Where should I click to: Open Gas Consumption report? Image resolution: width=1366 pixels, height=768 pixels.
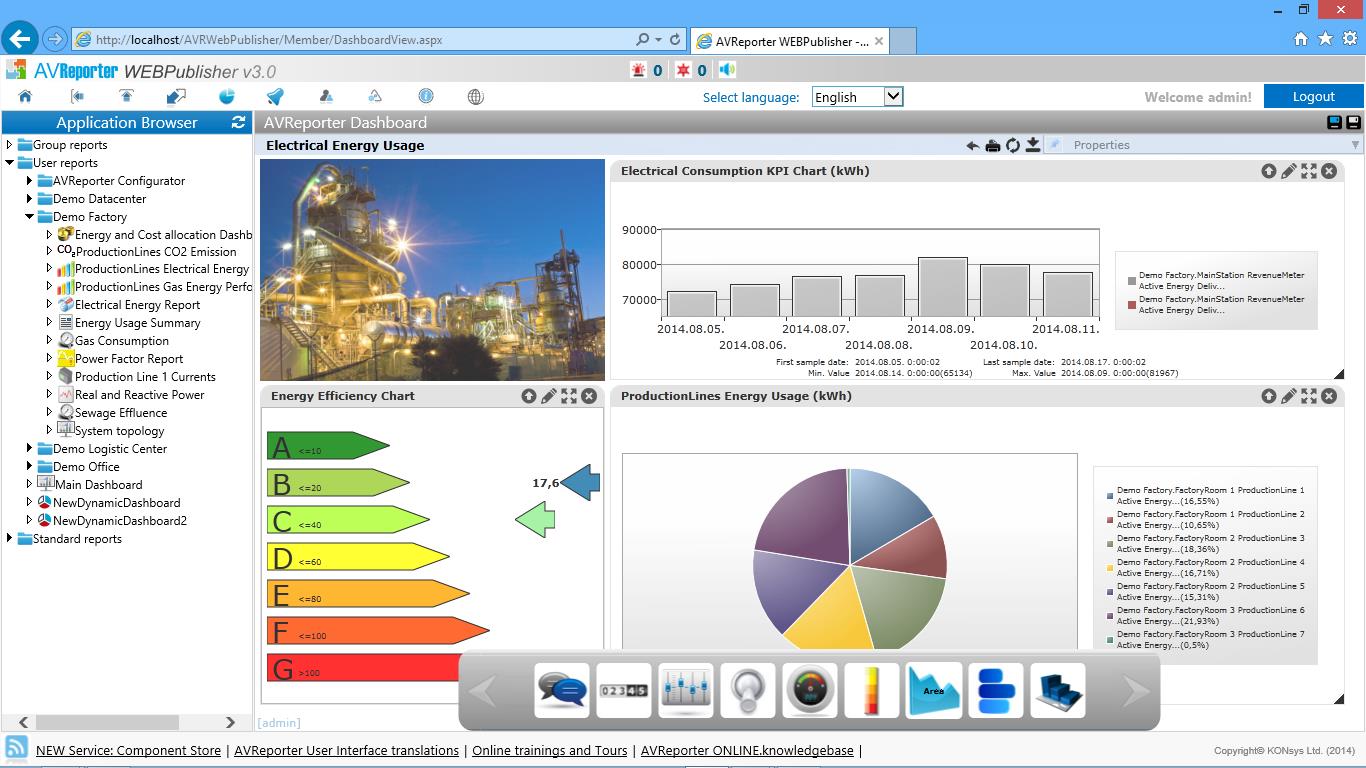[122, 341]
